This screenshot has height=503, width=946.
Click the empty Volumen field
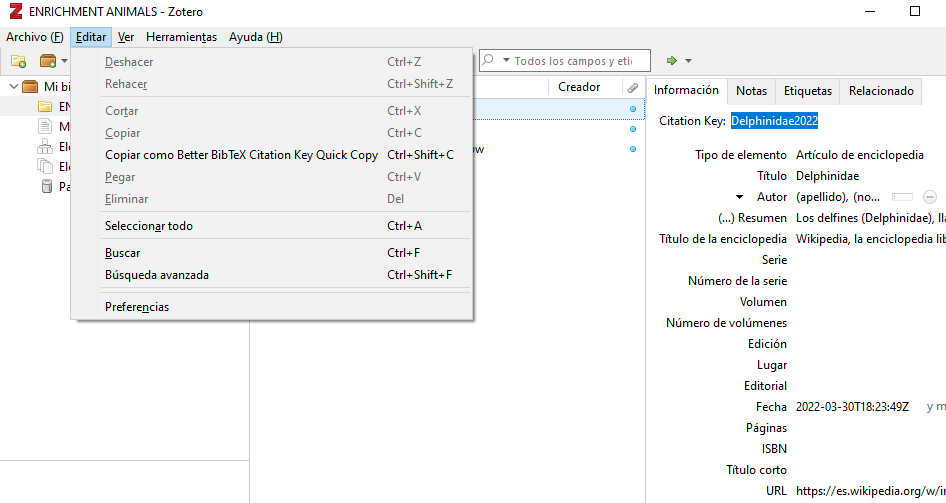869,302
